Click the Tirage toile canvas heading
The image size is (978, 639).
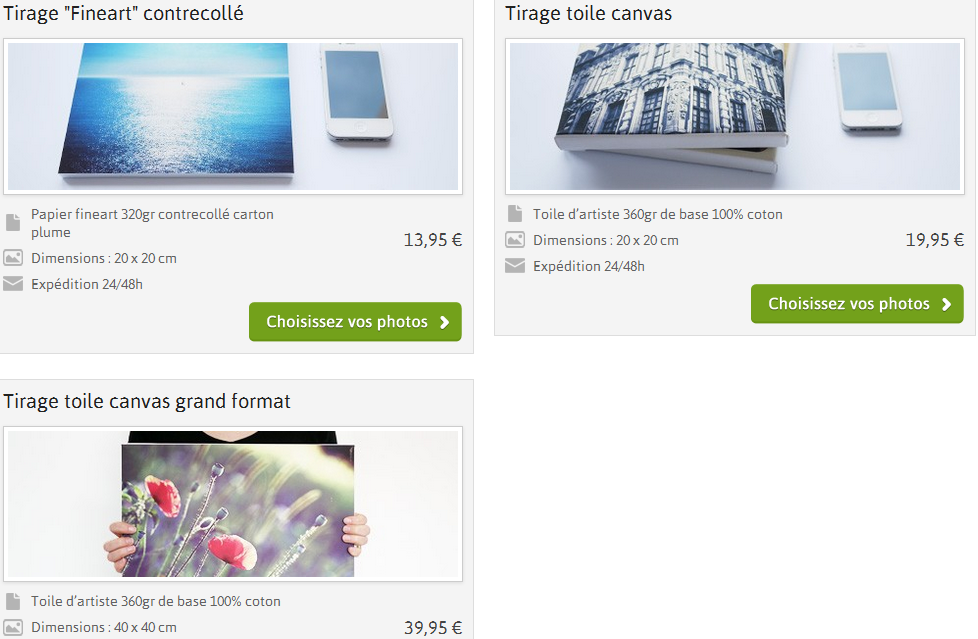(x=588, y=14)
